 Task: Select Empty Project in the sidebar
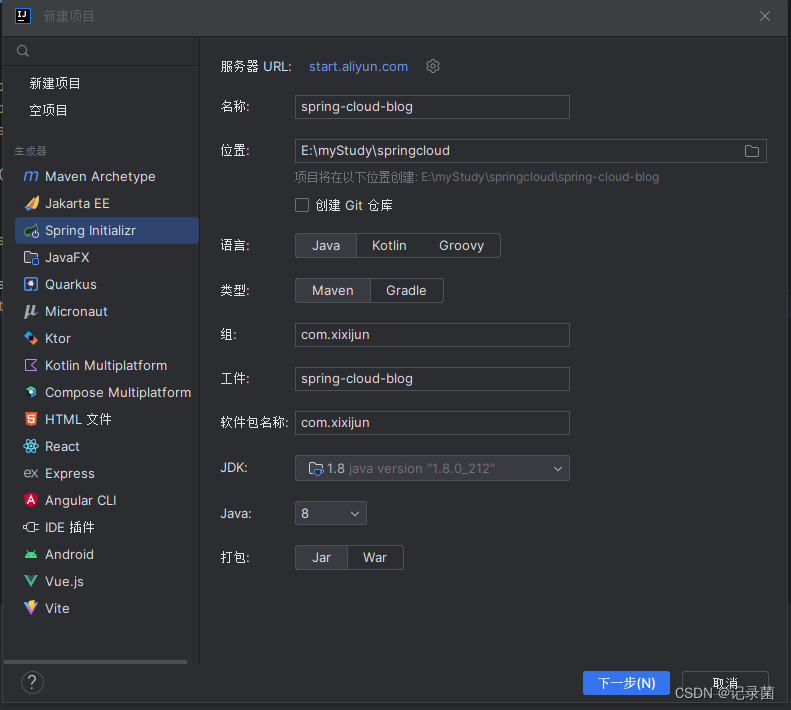(48, 111)
